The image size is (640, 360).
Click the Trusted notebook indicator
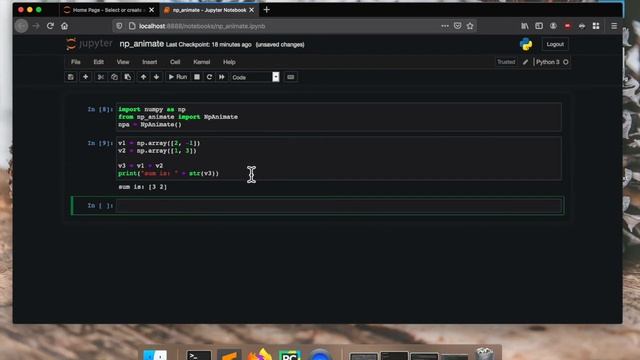coord(506,62)
